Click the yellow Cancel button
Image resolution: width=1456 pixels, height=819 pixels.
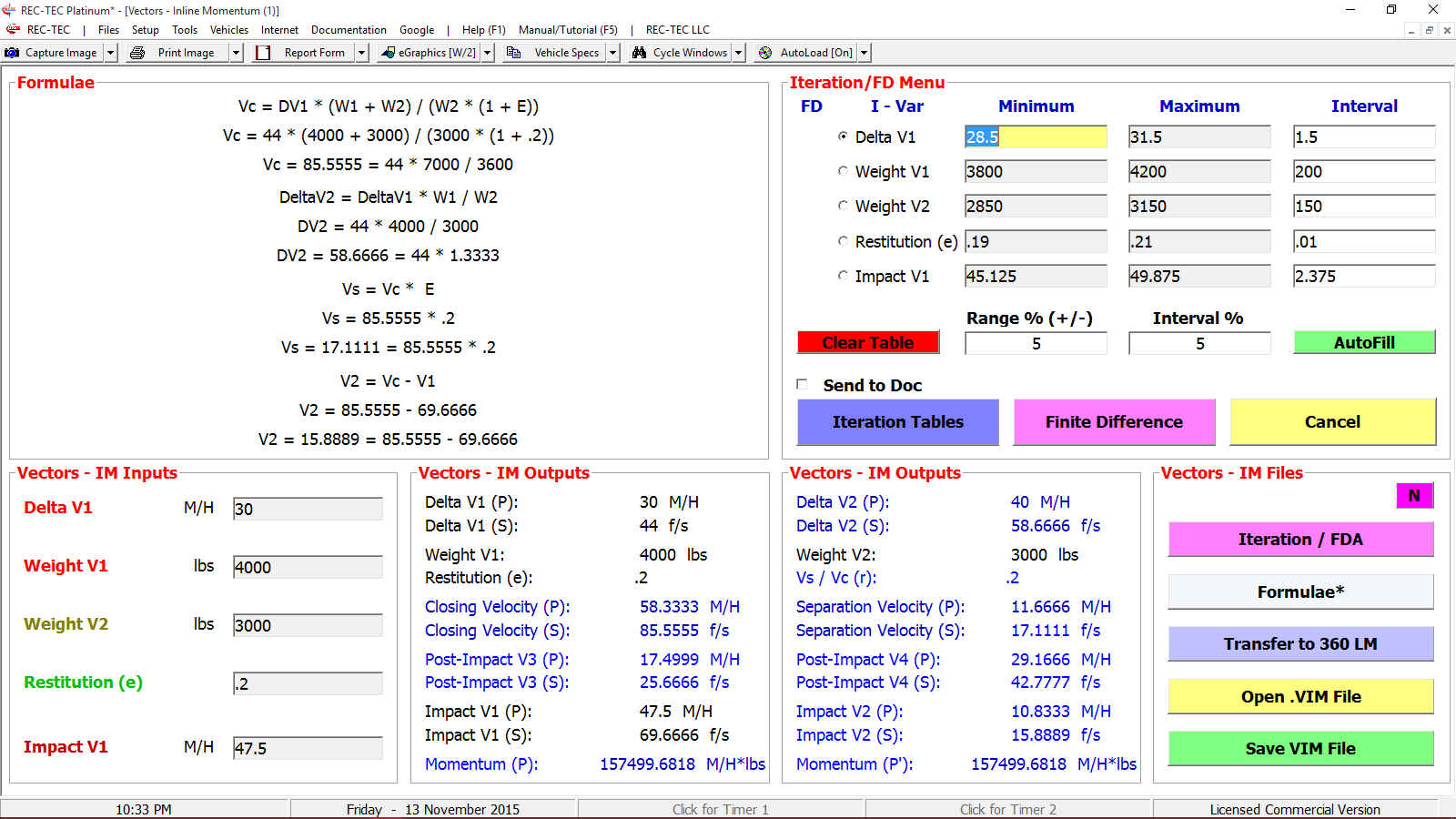coord(1332,422)
